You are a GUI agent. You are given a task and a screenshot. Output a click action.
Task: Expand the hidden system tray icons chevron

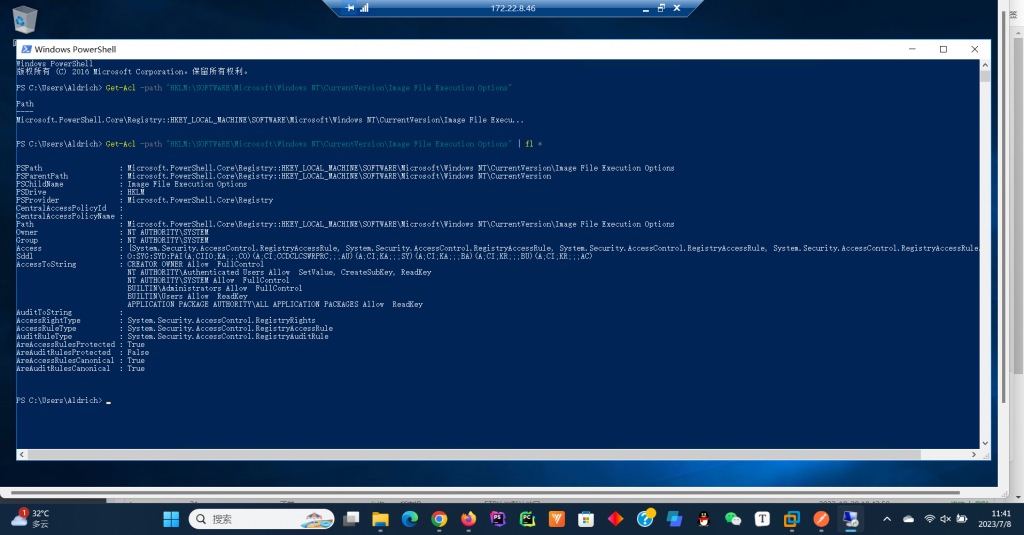coord(887,519)
